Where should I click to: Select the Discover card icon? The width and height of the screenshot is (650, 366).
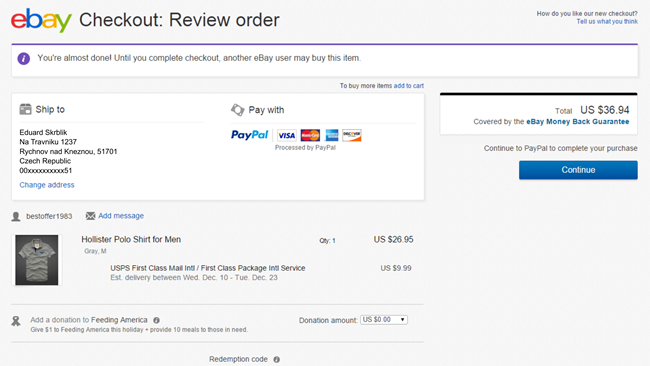(x=352, y=135)
